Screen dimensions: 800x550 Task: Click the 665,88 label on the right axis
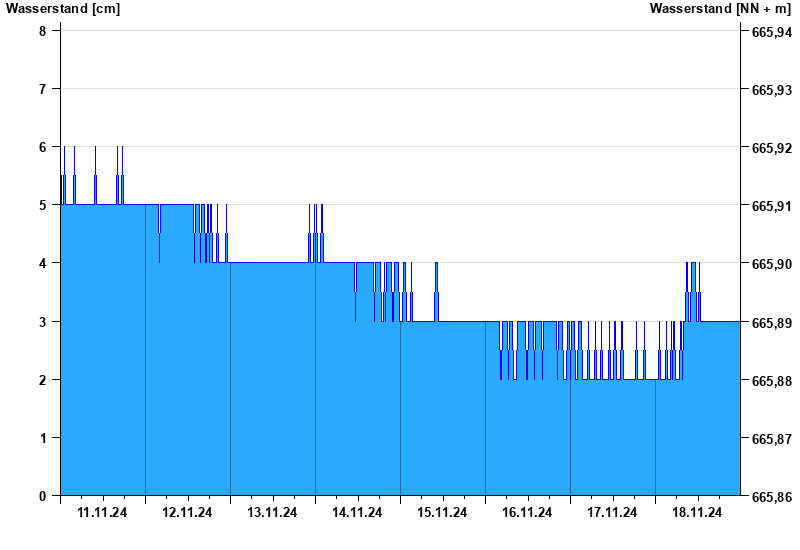pyautogui.click(x=771, y=381)
